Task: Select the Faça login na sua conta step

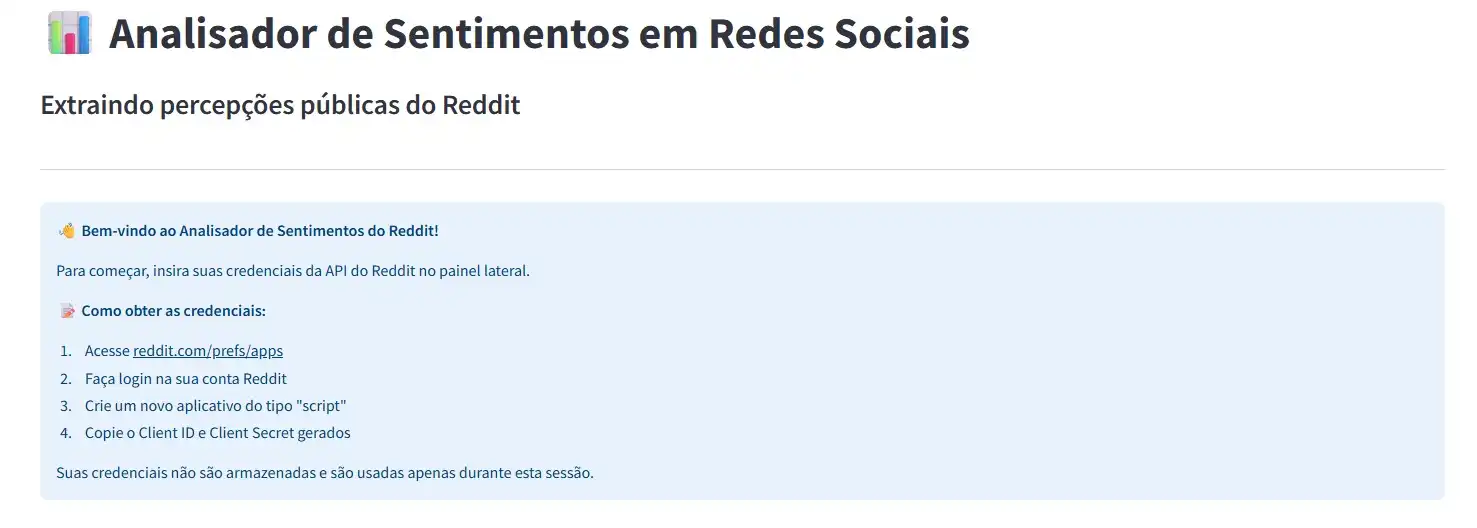Action: [x=186, y=379]
